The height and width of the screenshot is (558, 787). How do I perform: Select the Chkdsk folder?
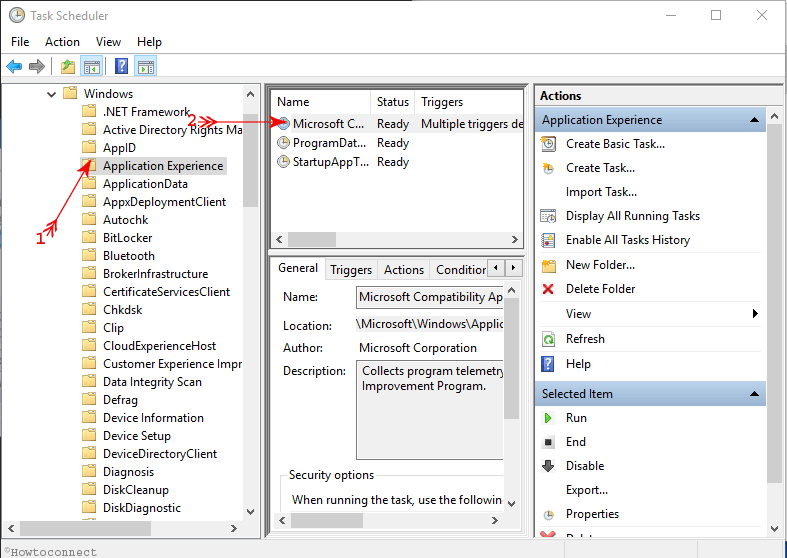122,310
